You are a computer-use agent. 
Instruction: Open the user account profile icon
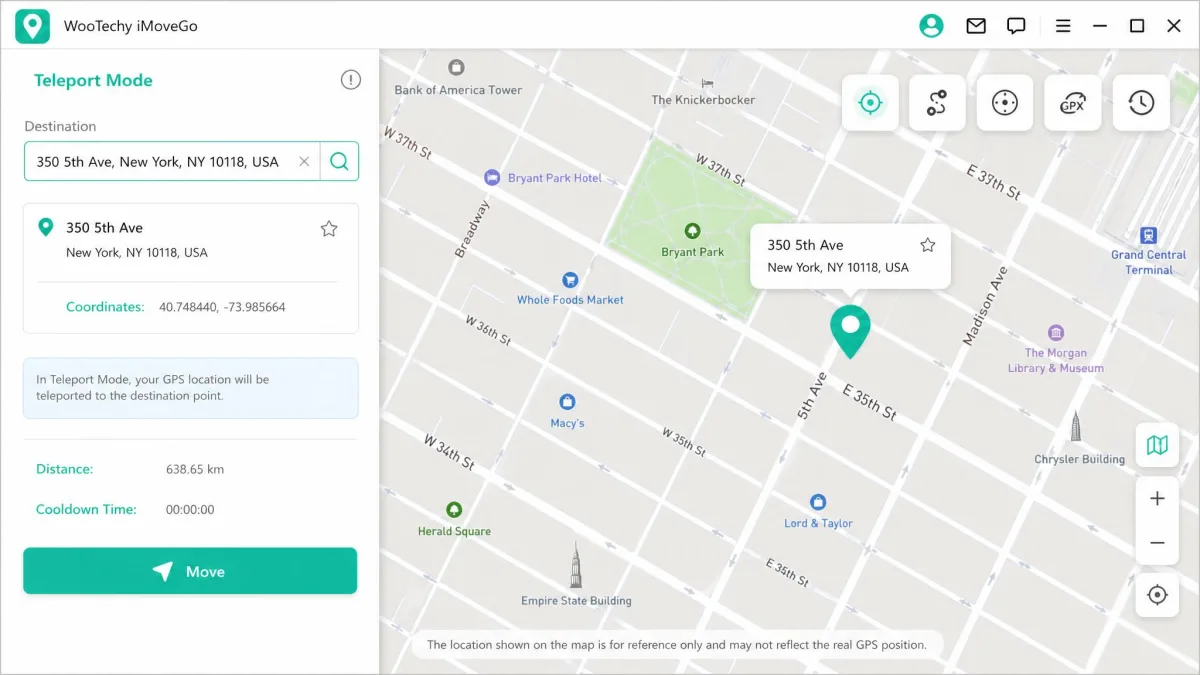click(931, 26)
